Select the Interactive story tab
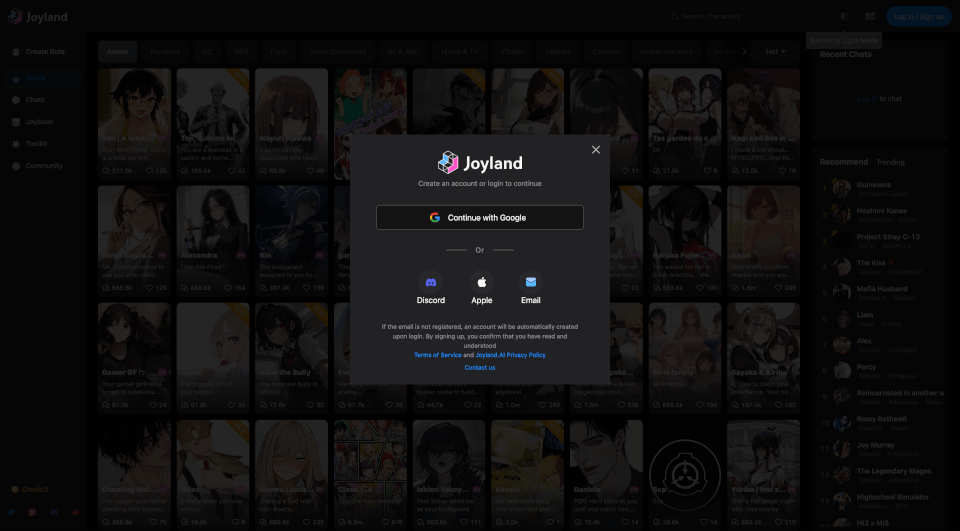This screenshot has width=960, height=531. (667, 51)
